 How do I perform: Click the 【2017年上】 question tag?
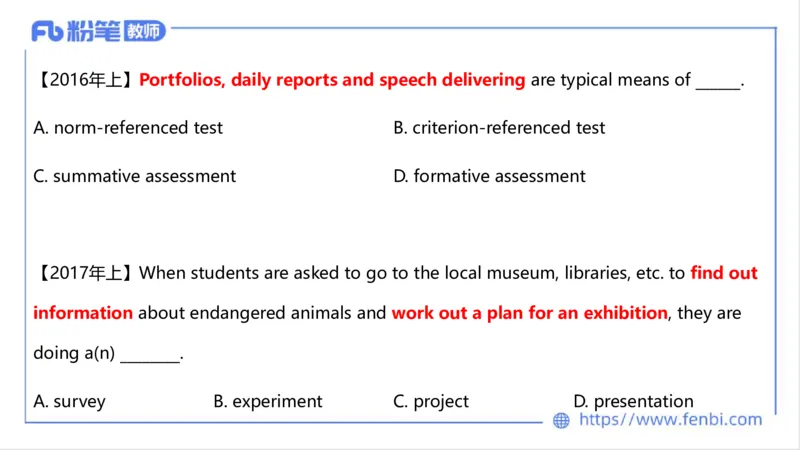(85, 273)
